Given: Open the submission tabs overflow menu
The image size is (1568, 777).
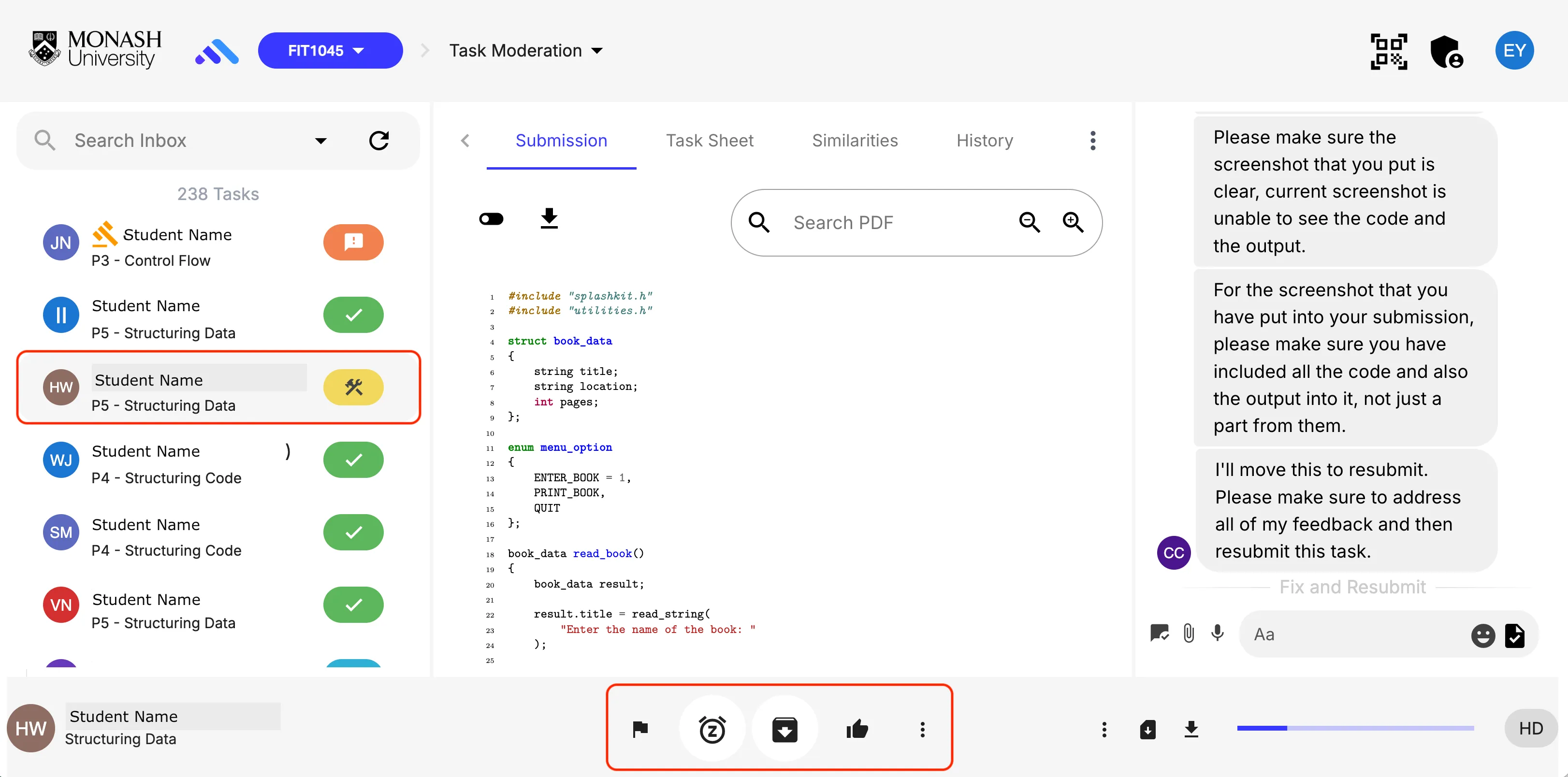Looking at the screenshot, I should (1092, 141).
